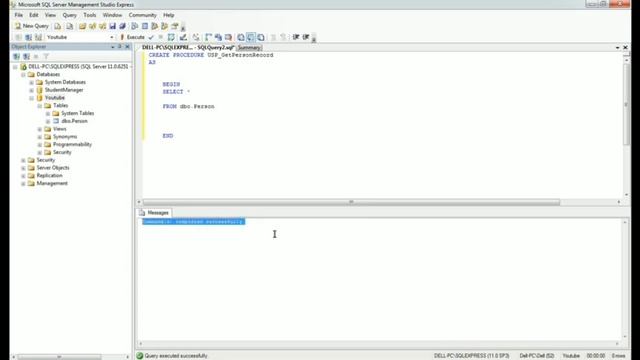
Task: Select Synonyms folder in tree
Action: click(x=65, y=137)
